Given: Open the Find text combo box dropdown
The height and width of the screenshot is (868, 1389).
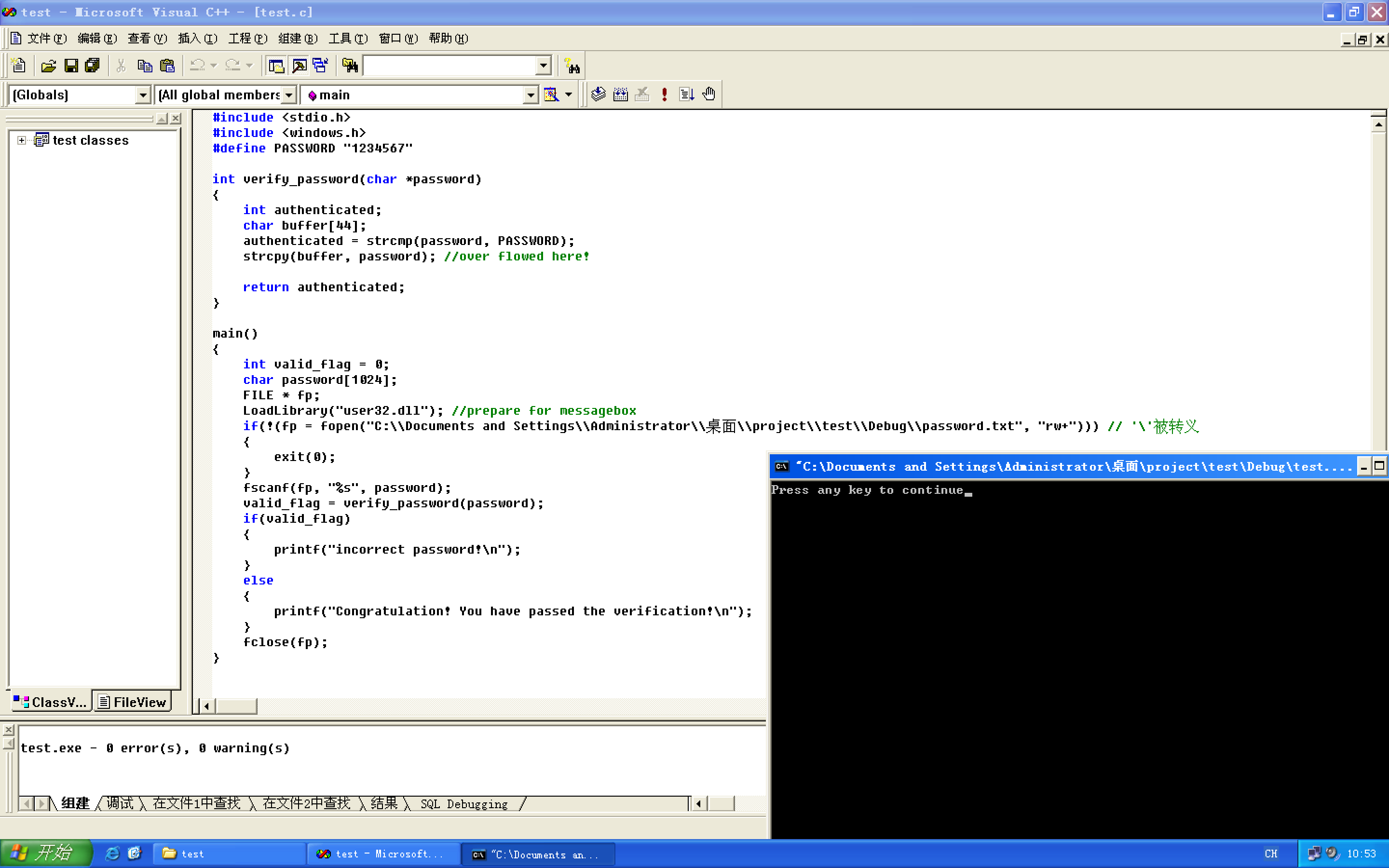Looking at the screenshot, I should tap(543, 66).
